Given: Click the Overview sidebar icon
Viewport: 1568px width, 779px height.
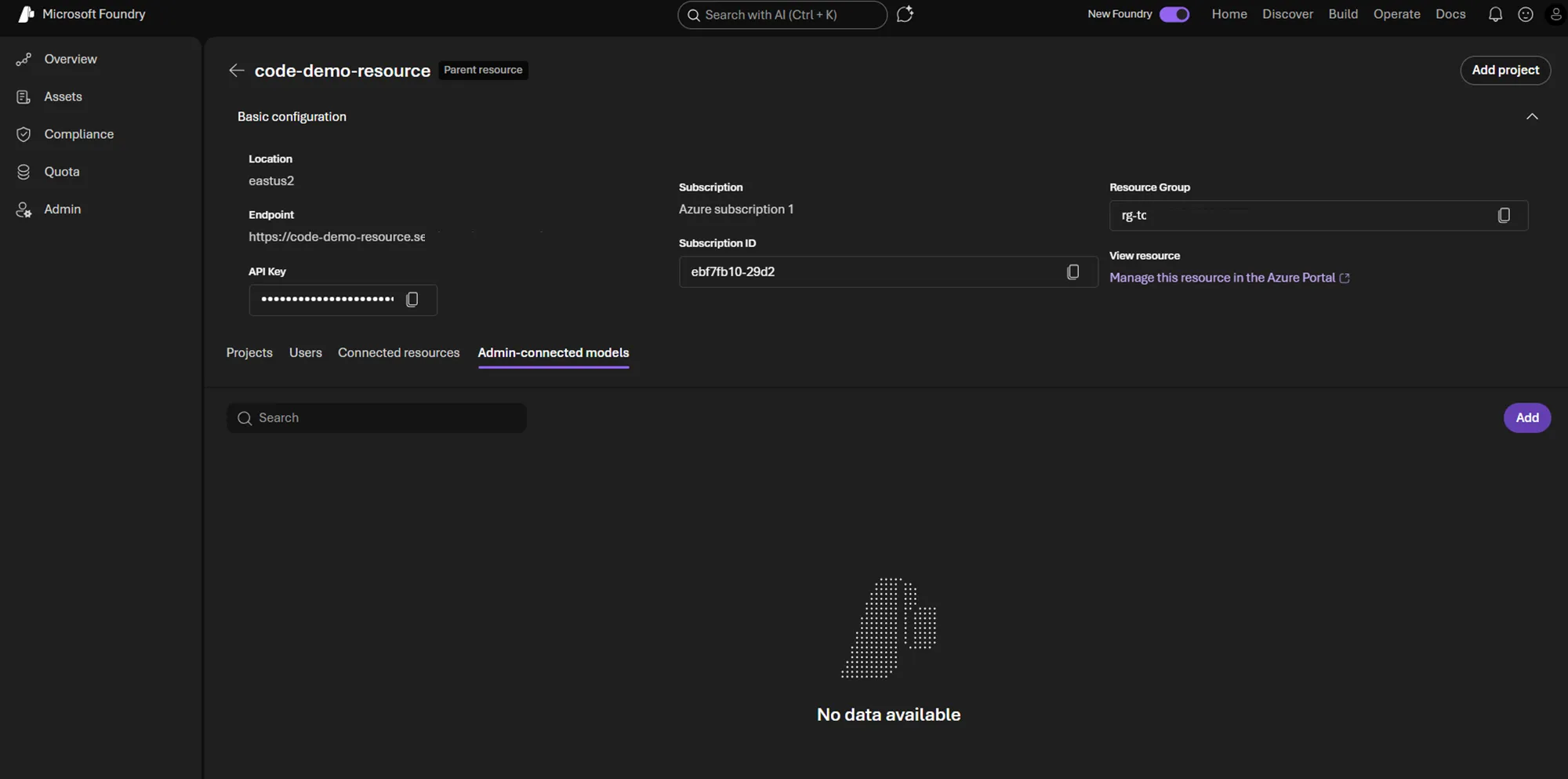Looking at the screenshot, I should (24, 59).
